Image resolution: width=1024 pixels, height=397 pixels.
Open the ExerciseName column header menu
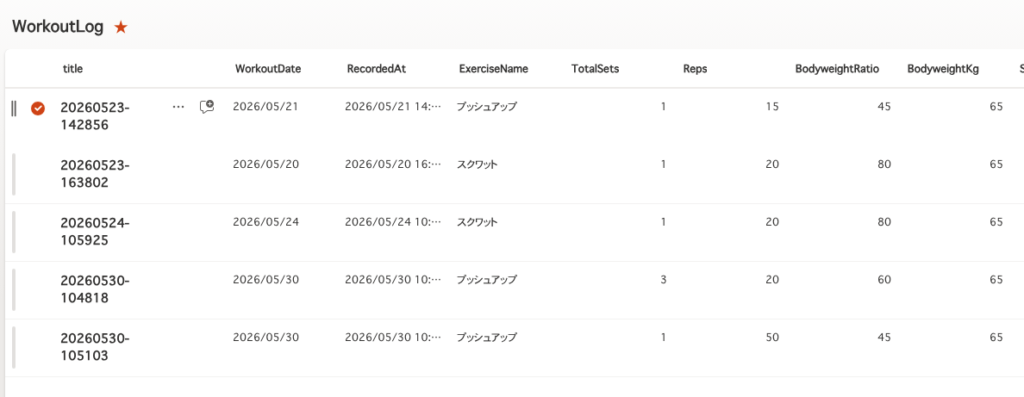tap(494, 69)
